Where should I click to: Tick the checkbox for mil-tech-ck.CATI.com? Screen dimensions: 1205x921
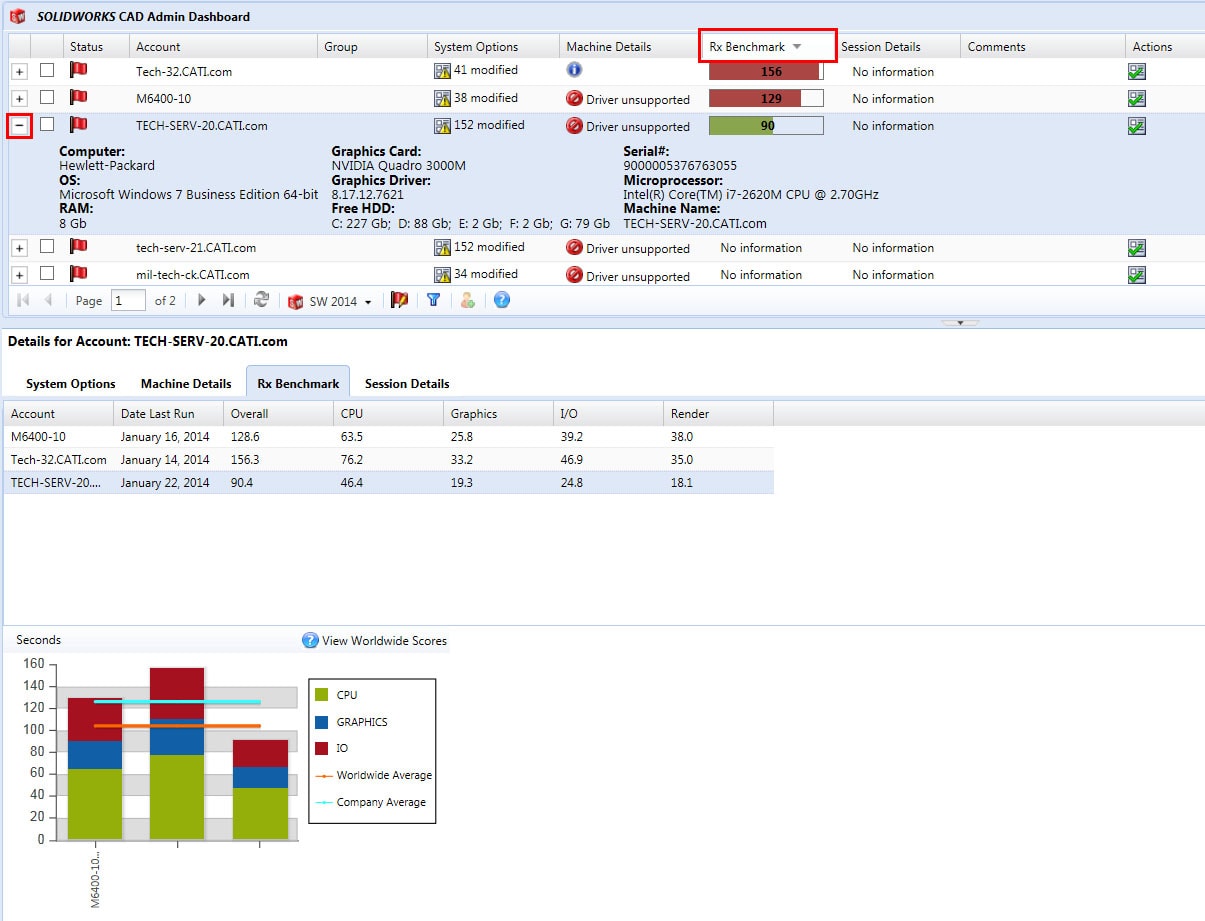(47, 273)
